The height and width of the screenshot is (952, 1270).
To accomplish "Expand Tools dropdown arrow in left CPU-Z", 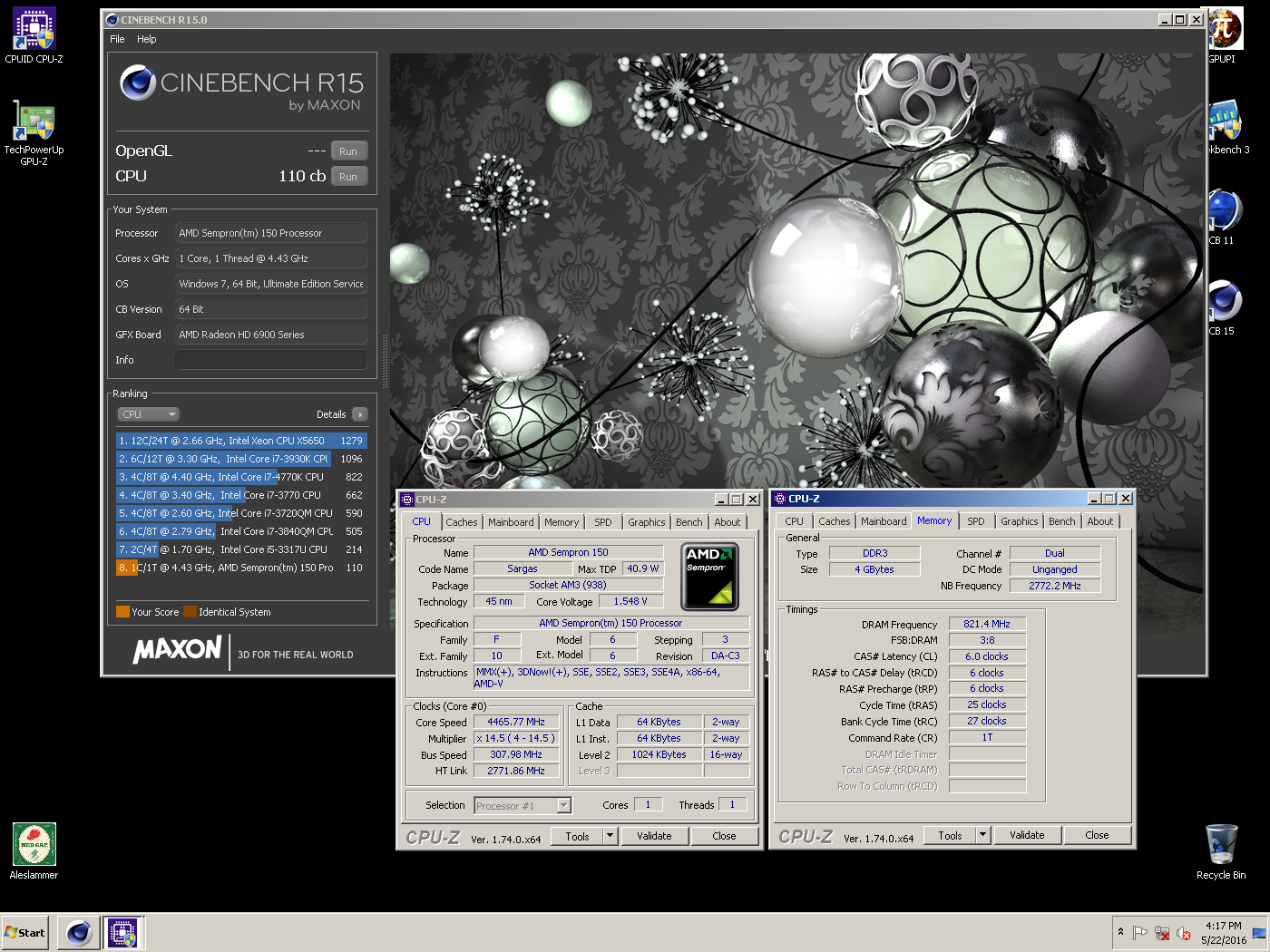I will tap(611, 836).
